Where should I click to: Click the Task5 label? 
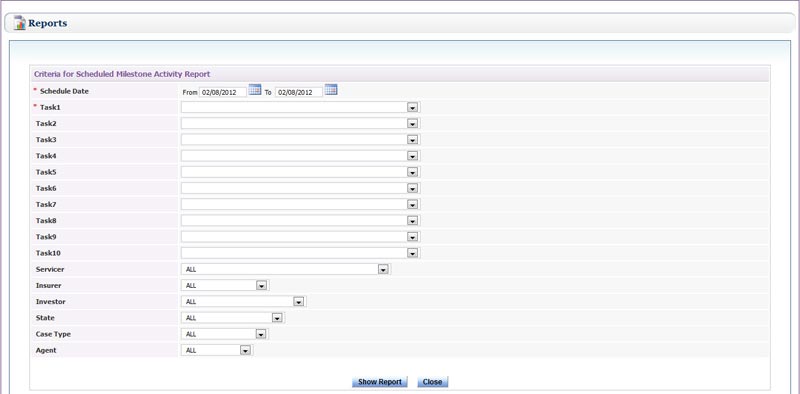point(46,173)
